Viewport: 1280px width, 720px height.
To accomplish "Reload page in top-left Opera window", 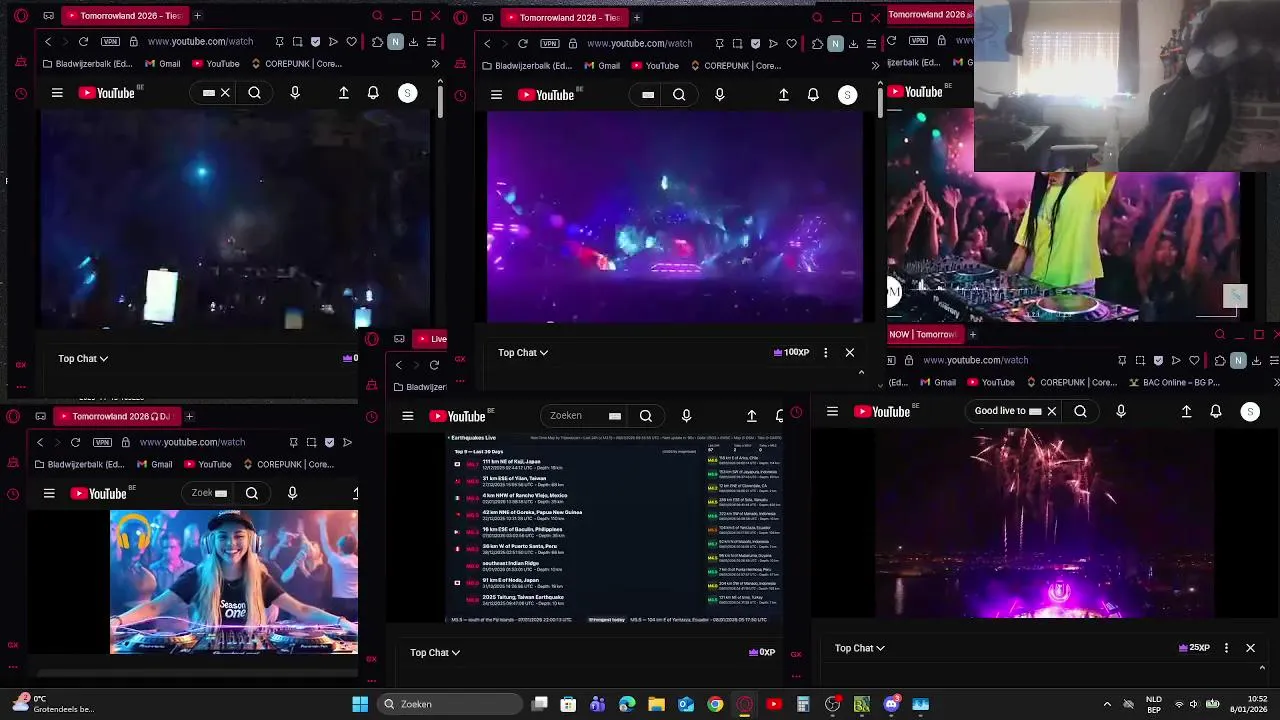I will (x=83, y=42).
